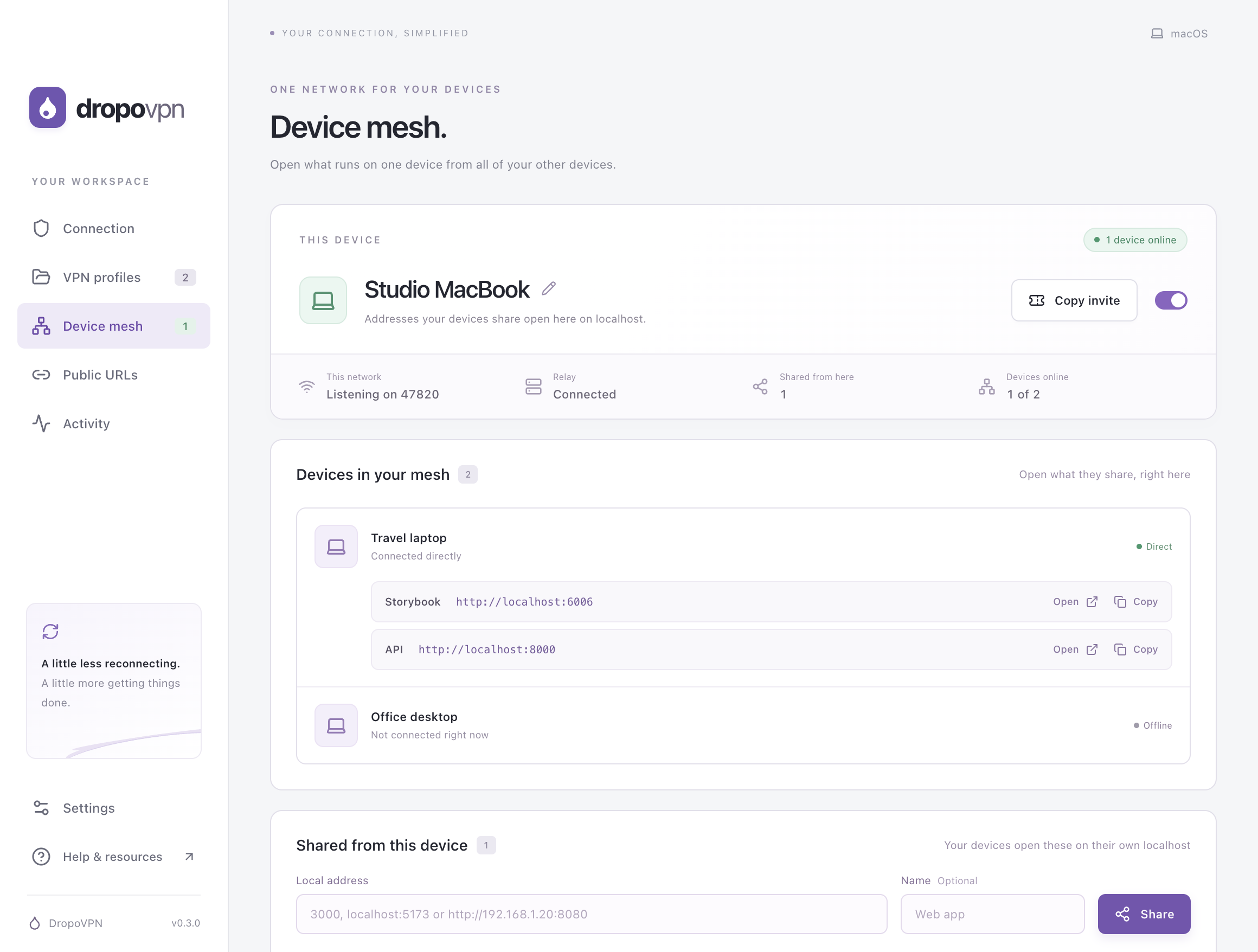This screenshot has height=952, width=1258.
Task: Click the '1 device online' status badge
Action: point(1135,240)
